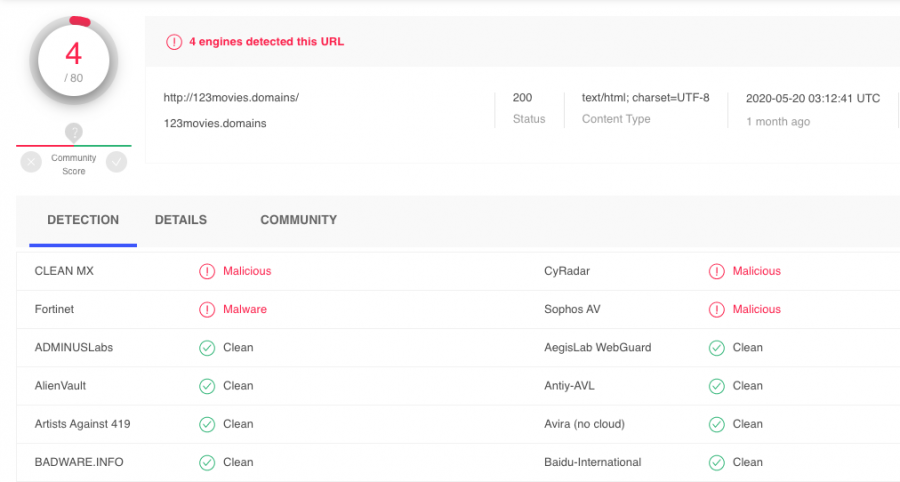Screen dimensions: 900x482
Task: Click the Antiy-AVL clean checkmark icon
Action: (x=716, y=386)
